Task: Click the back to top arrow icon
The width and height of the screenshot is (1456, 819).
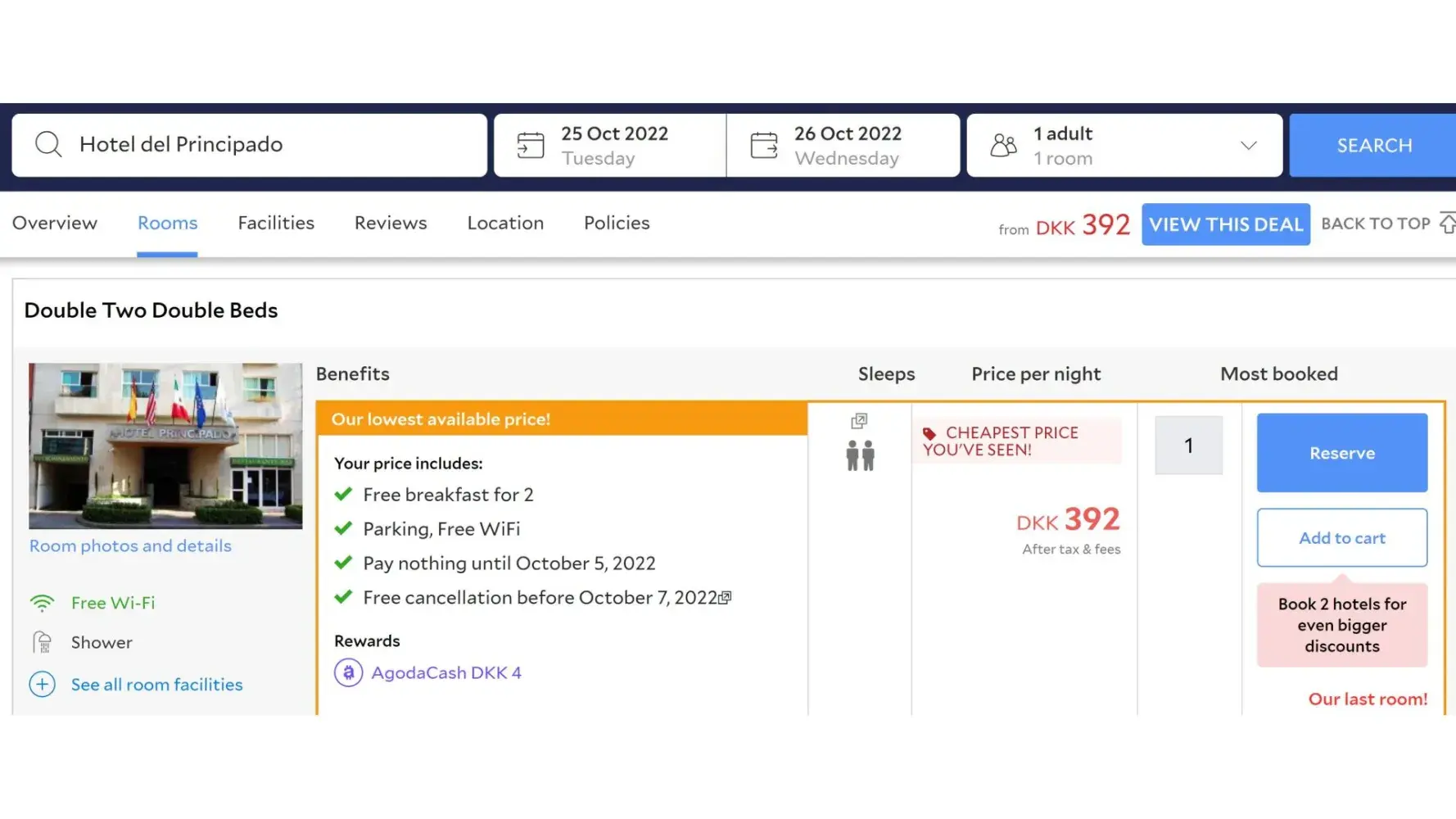Action: (x=1448, y=224)
